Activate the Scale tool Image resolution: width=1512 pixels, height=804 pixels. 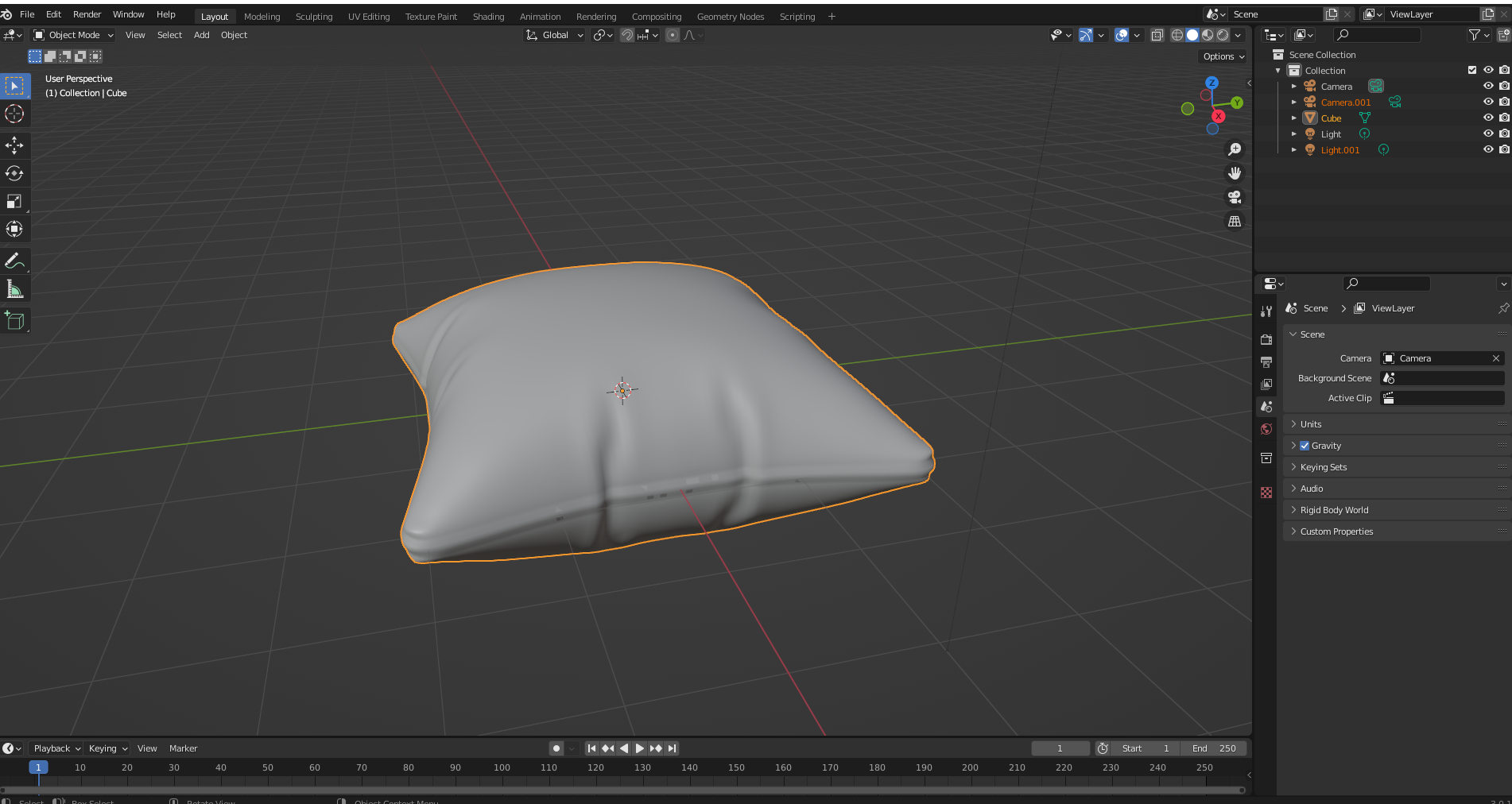click(x=14, y=202)
